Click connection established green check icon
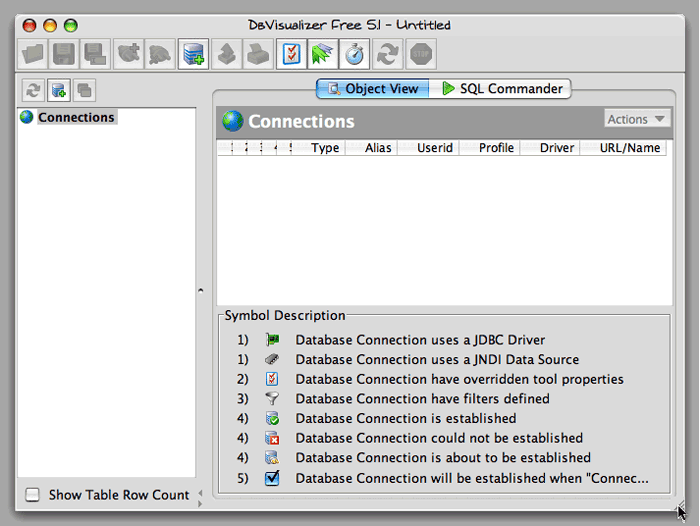 pyautogui.click(x=272, y=418)
